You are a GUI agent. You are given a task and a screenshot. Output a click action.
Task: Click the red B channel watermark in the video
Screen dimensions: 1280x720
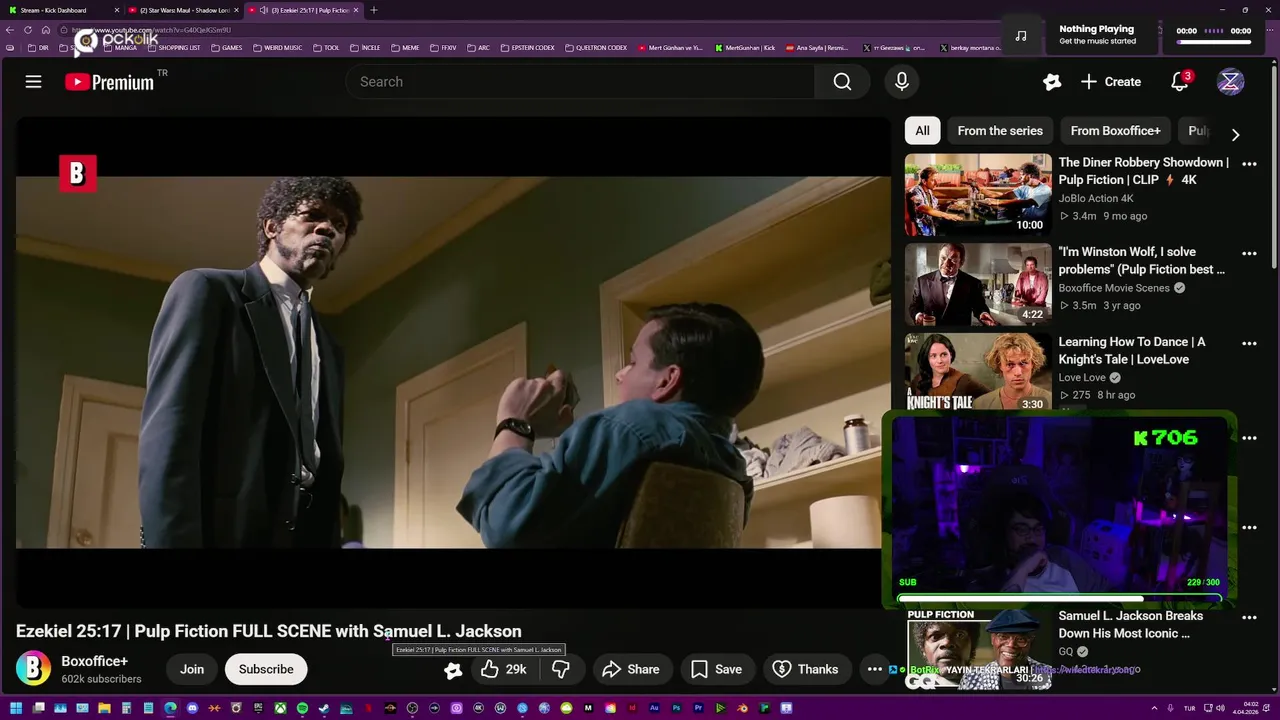coord(77,174)
